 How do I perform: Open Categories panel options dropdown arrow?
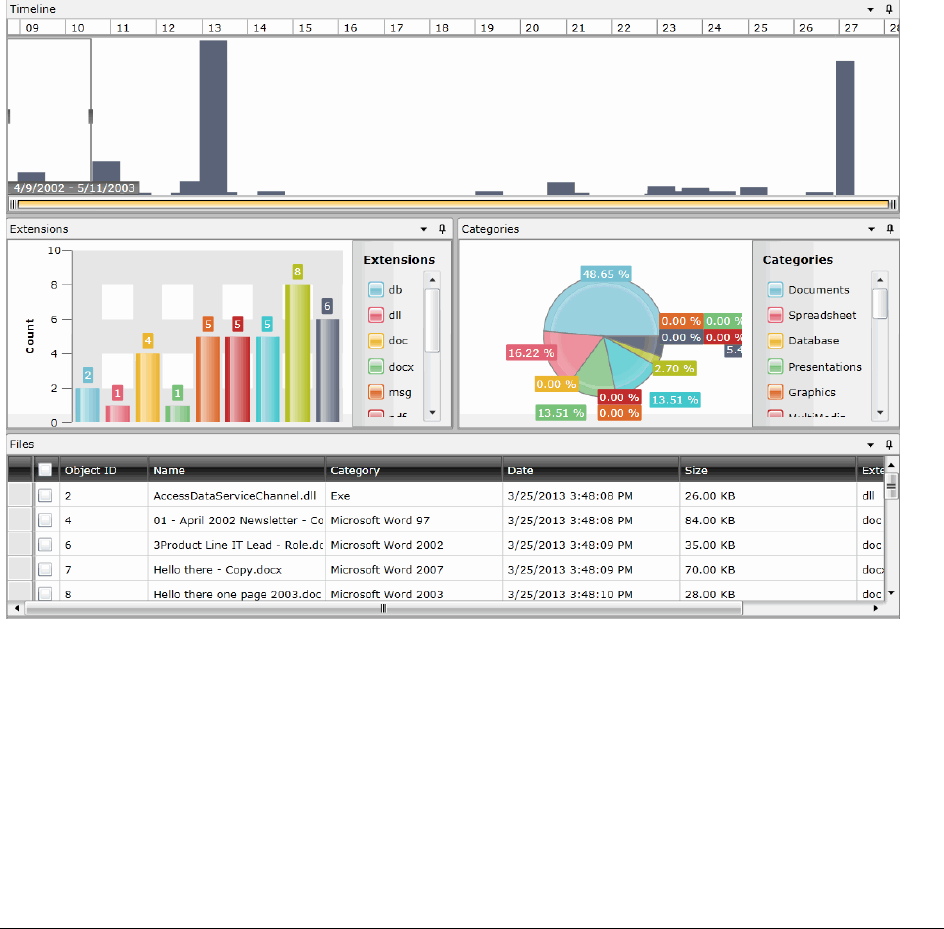tap(871, 229)
